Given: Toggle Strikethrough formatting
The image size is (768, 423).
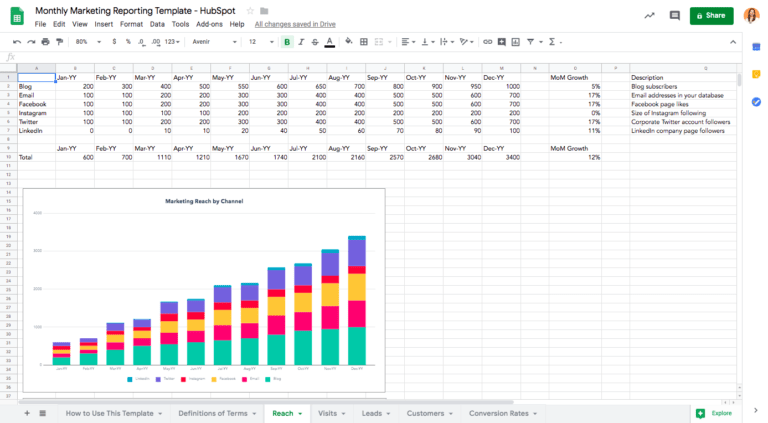Looking at the screenshot, I should click(315, 42).
